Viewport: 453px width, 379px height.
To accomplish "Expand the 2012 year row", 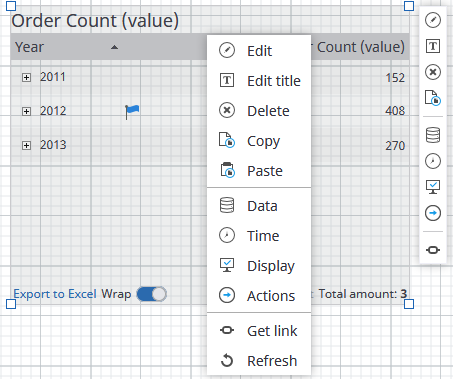I will point(26,111).
